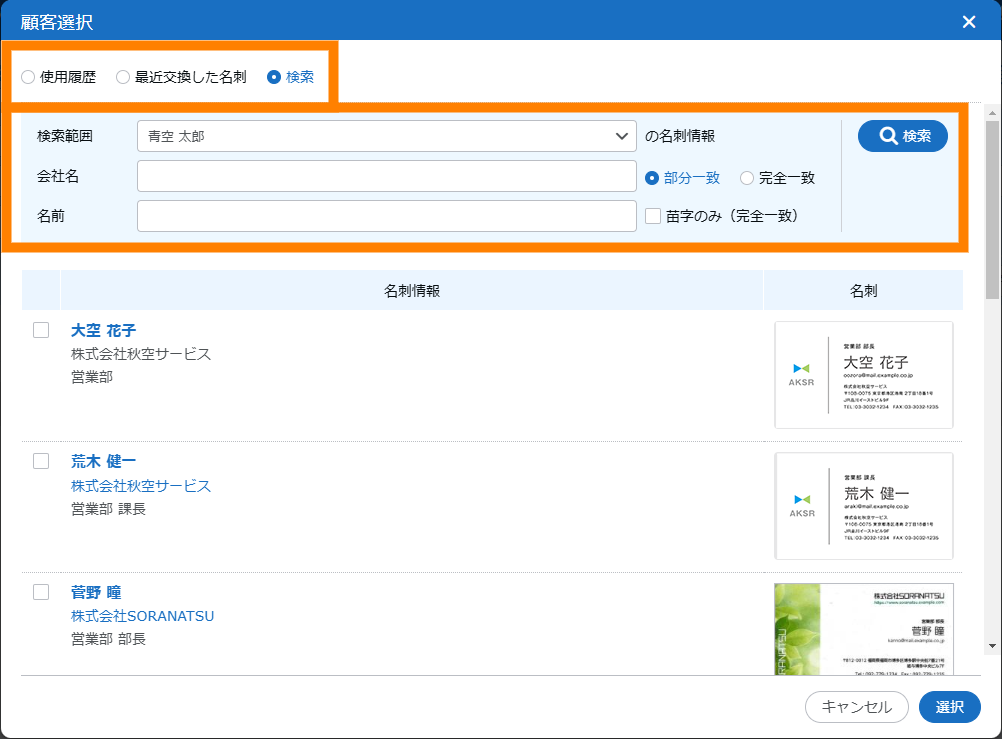The height and width of the screenshot is (740, 1002).
Task: Select the 検索 radio option
Action: 274,77
